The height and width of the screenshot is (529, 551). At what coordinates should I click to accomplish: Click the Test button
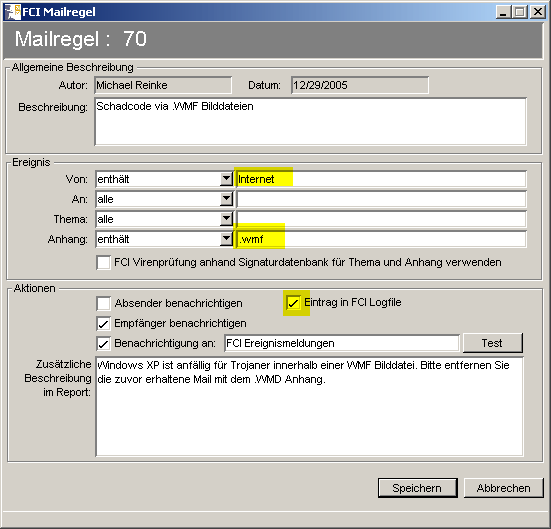493,343
